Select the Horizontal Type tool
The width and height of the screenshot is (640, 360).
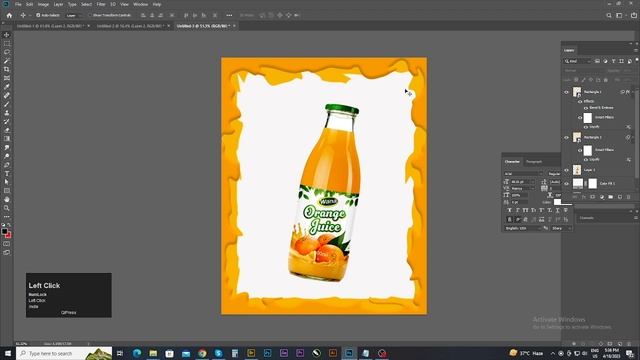(x=7, y=173)
